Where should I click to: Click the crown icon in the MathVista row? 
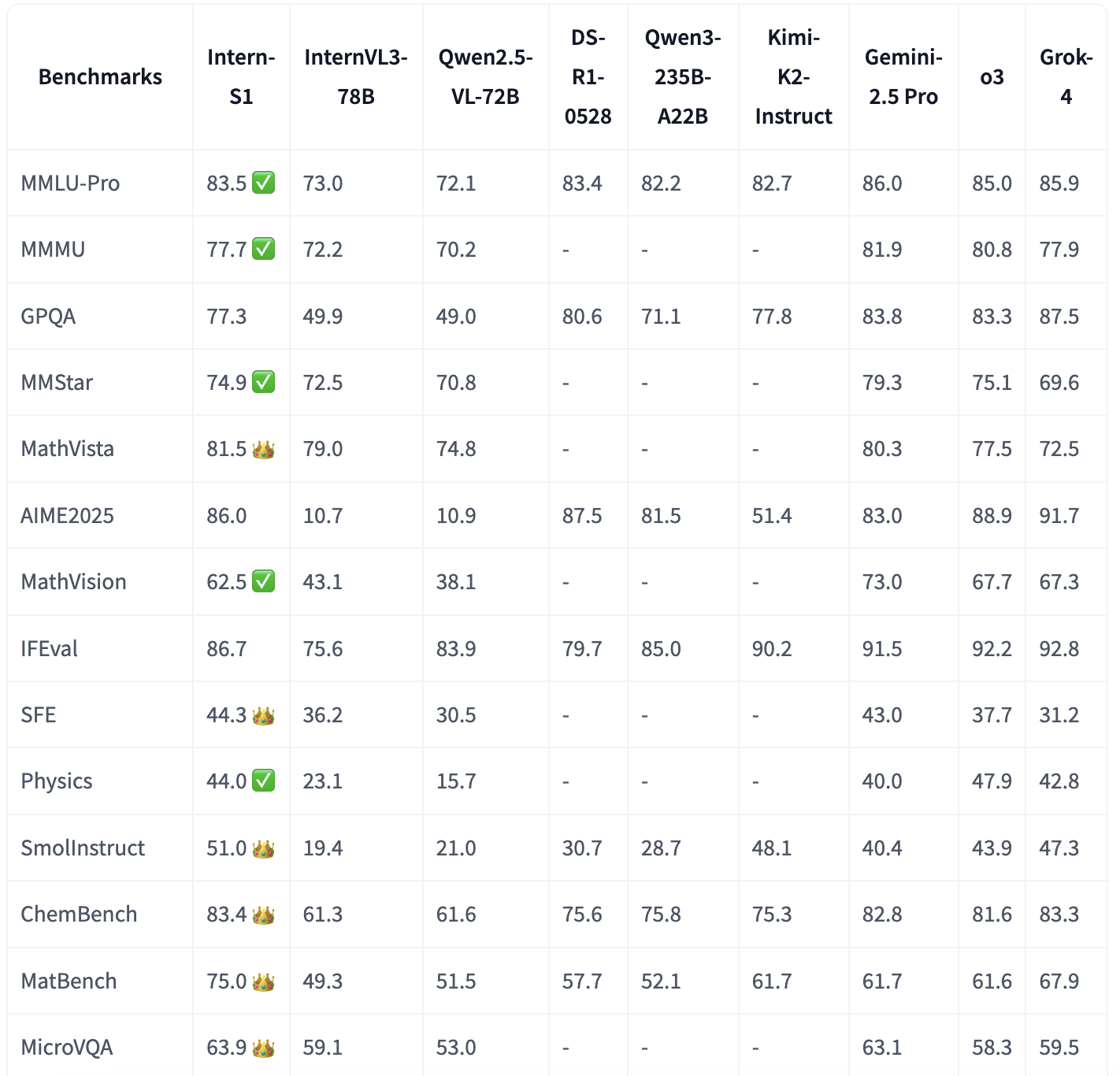tap(263, 450)
